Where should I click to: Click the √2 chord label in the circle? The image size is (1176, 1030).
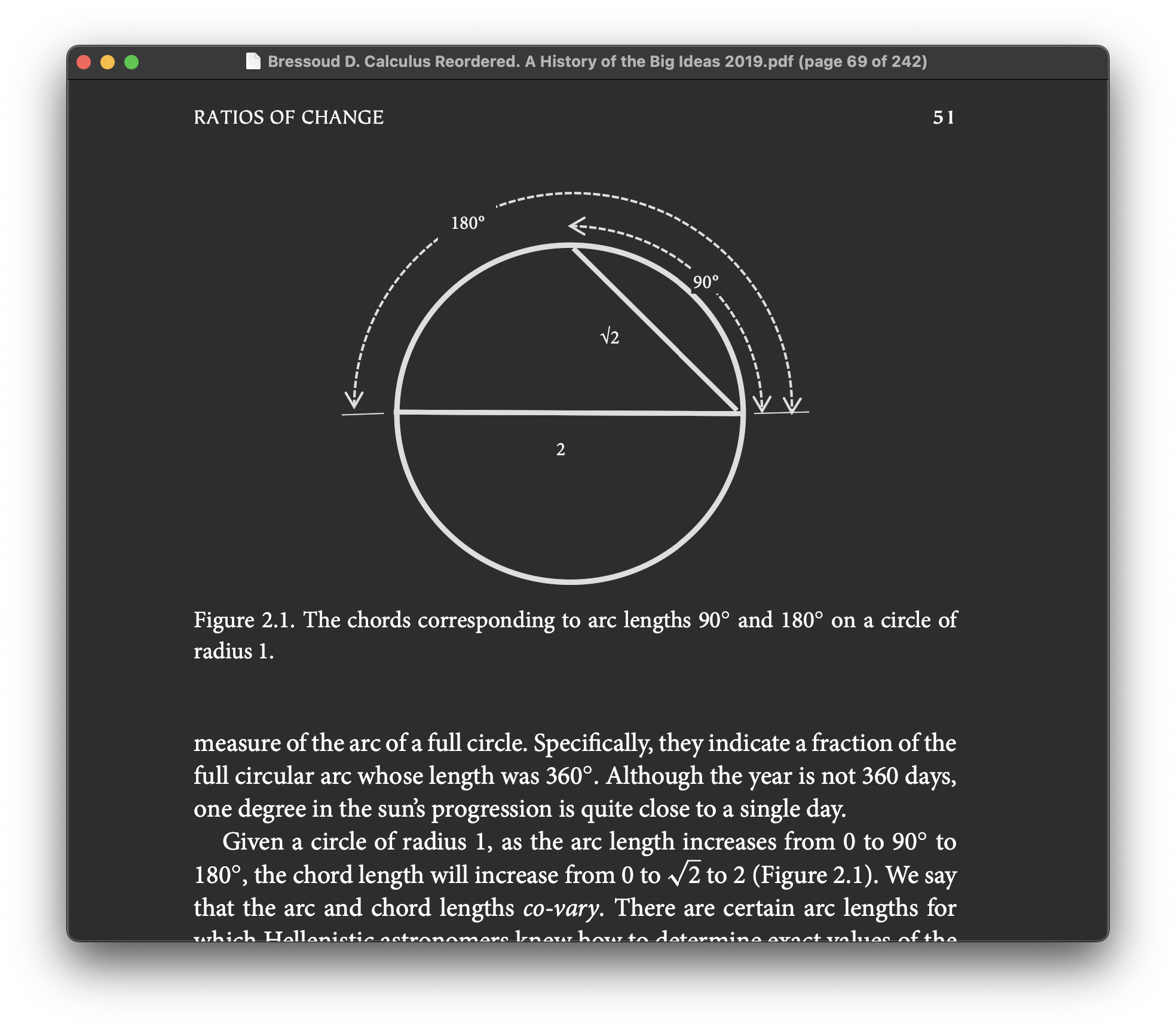click(610, 336)
